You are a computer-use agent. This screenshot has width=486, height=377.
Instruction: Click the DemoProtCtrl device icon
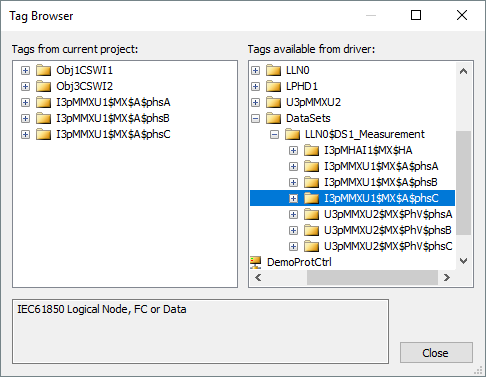click(x=256, y=263)
